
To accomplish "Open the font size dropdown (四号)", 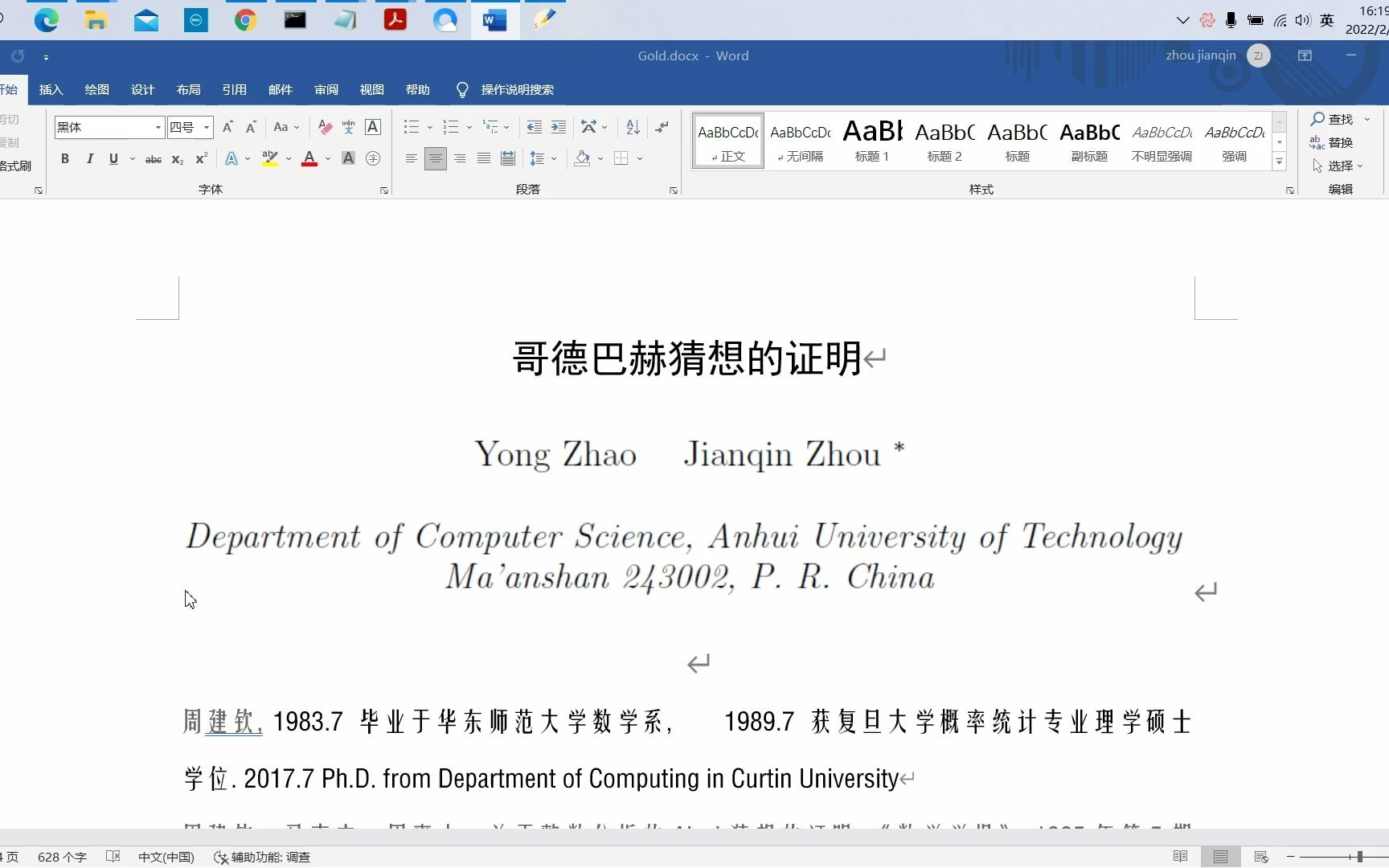I will (207, 127).
